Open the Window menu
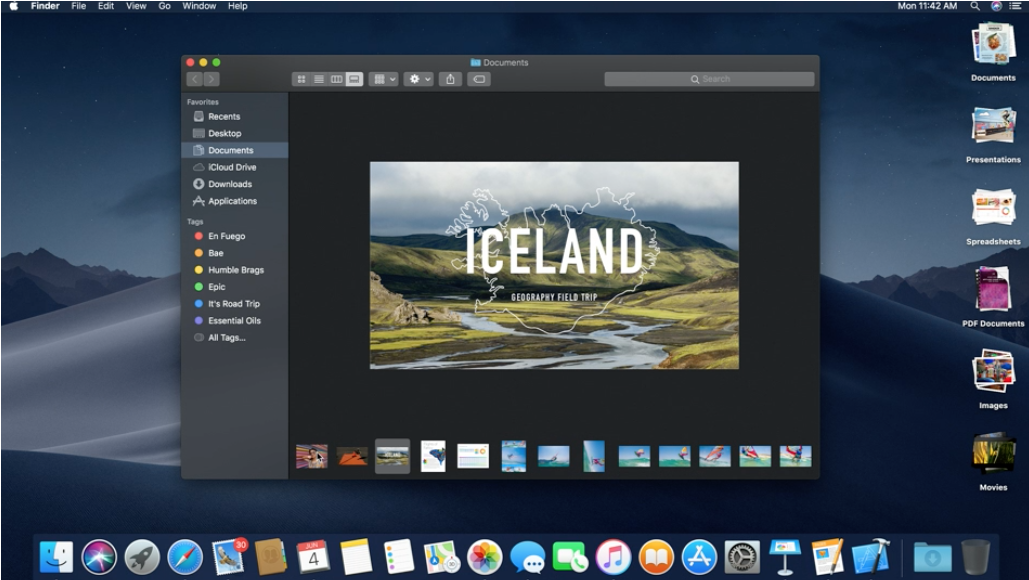The image size is (1029, 580). [199, 6]
